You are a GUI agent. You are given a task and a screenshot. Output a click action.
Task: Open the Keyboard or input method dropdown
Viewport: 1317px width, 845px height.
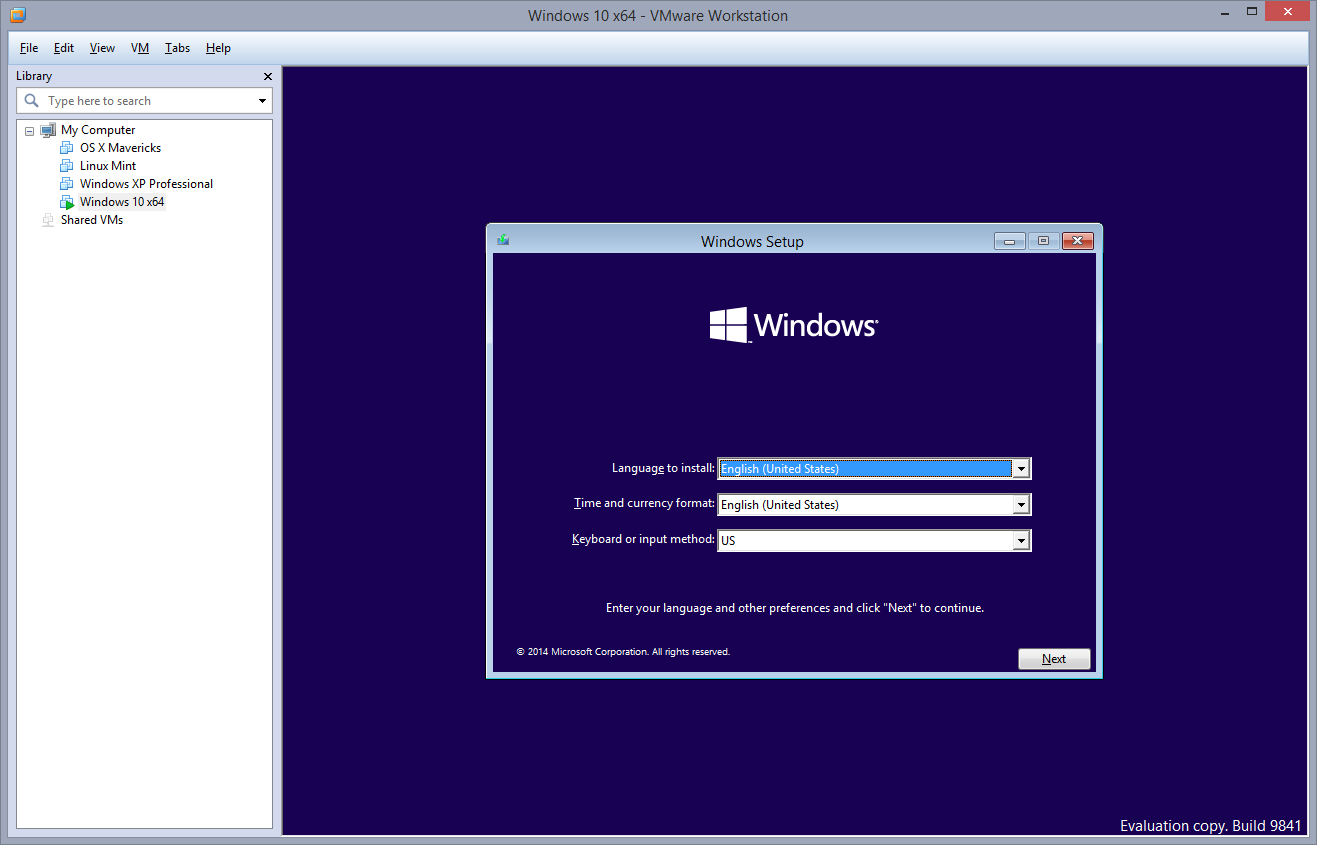[x=1021, y=541]
